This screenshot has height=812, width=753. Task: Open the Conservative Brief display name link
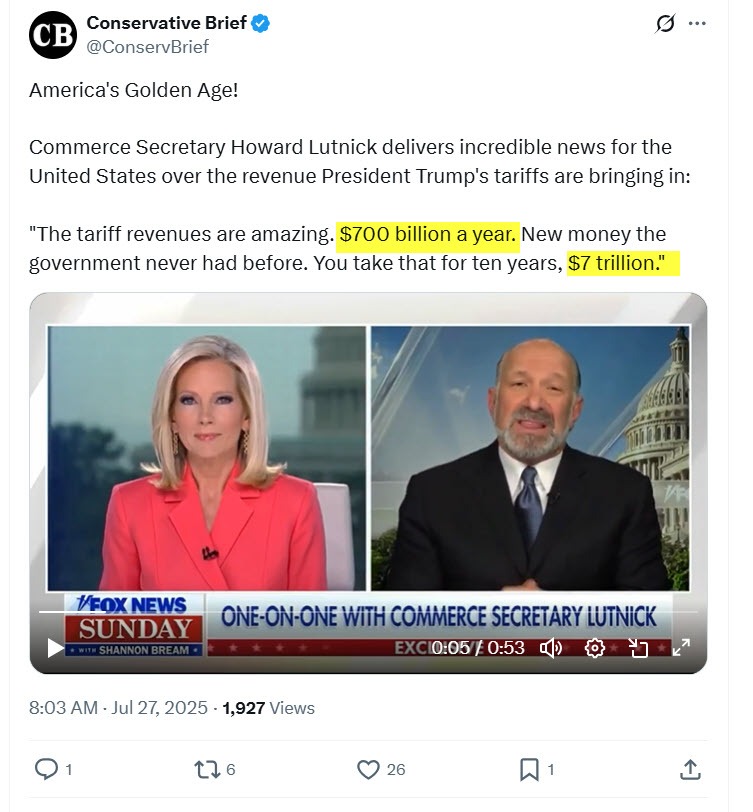click(166, 23)
